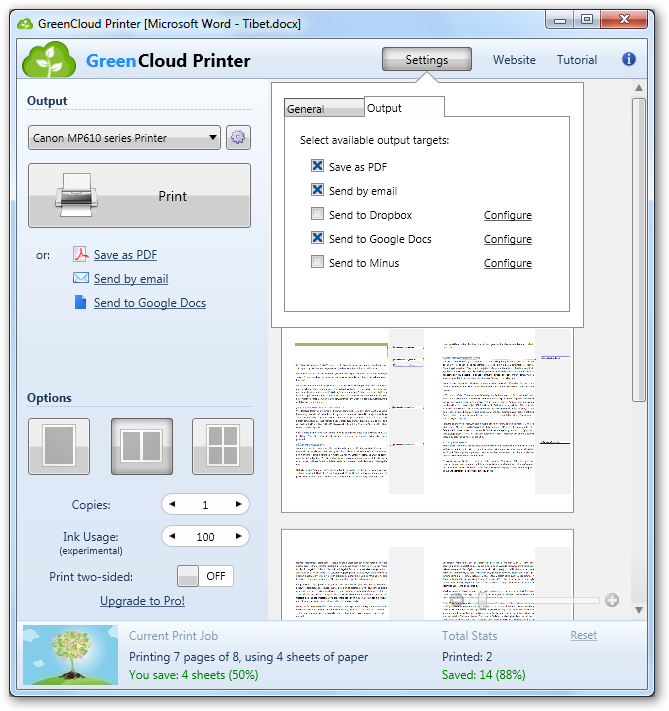Screen dimensions: 669x711
Task: Click the Google Docs file icon
Action: [80, 302]
